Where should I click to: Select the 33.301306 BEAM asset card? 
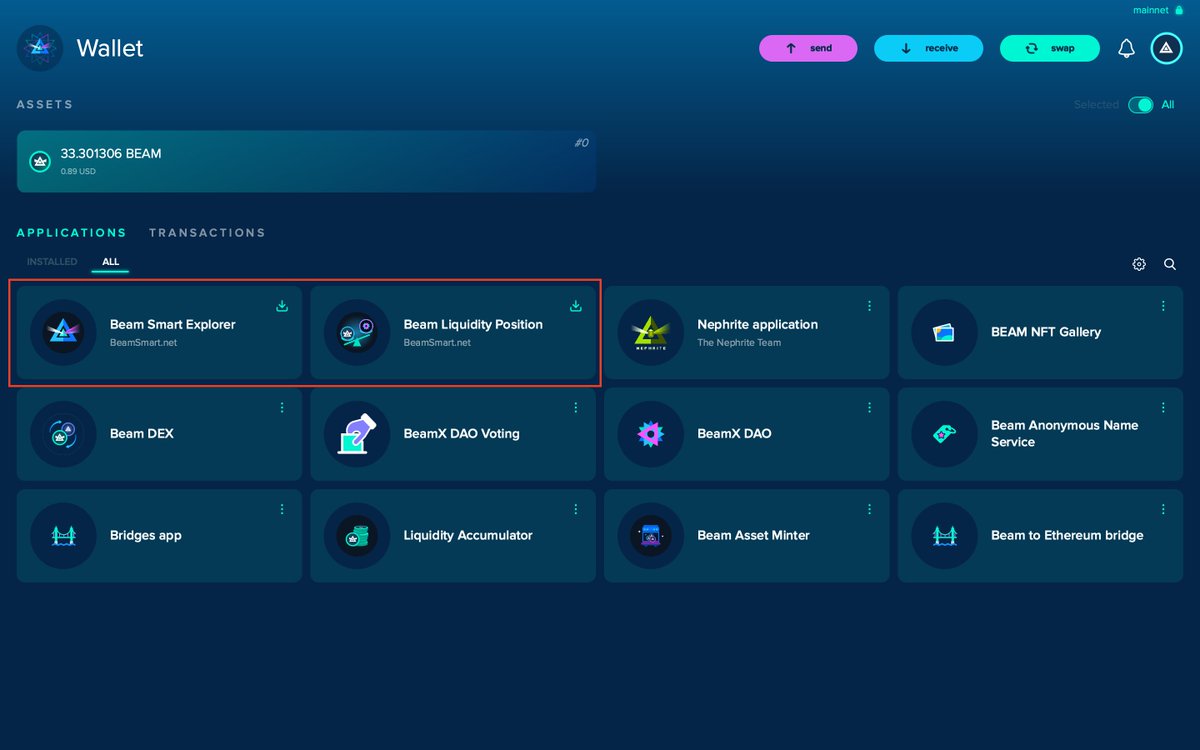(307, 161)
